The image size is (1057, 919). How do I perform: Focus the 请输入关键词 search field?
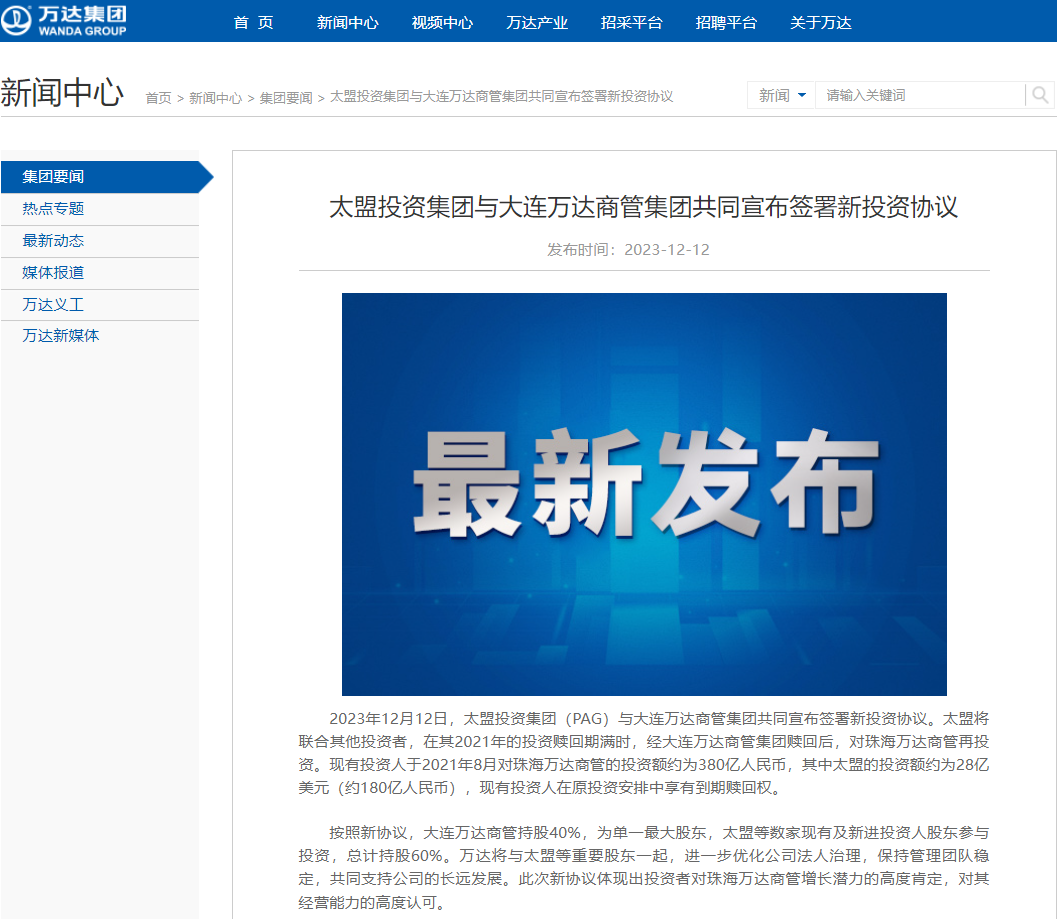click(x=920, y=95)
